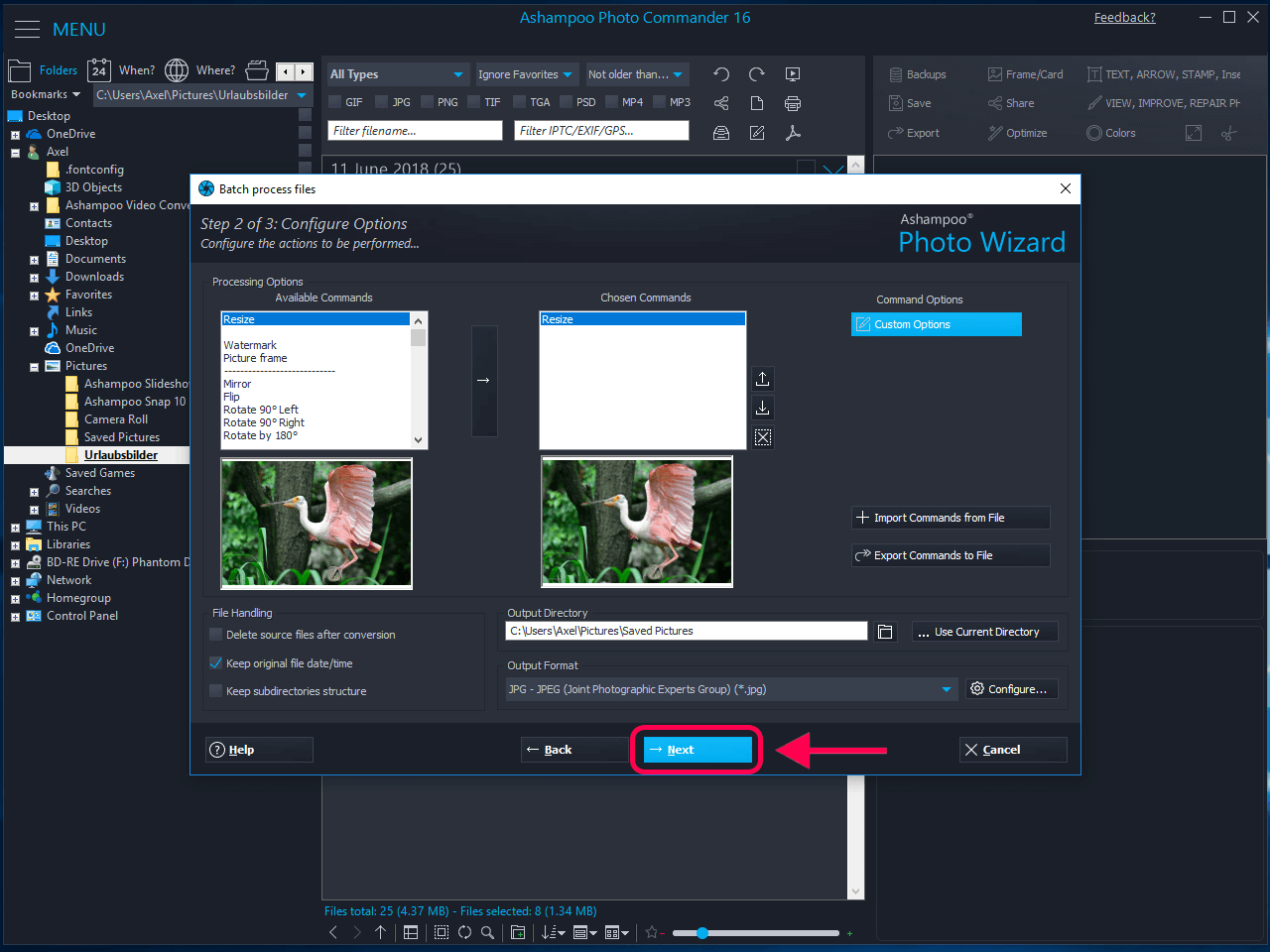
Task: Enable Keep subdirectories structure
Action: [x=215, y=691]
